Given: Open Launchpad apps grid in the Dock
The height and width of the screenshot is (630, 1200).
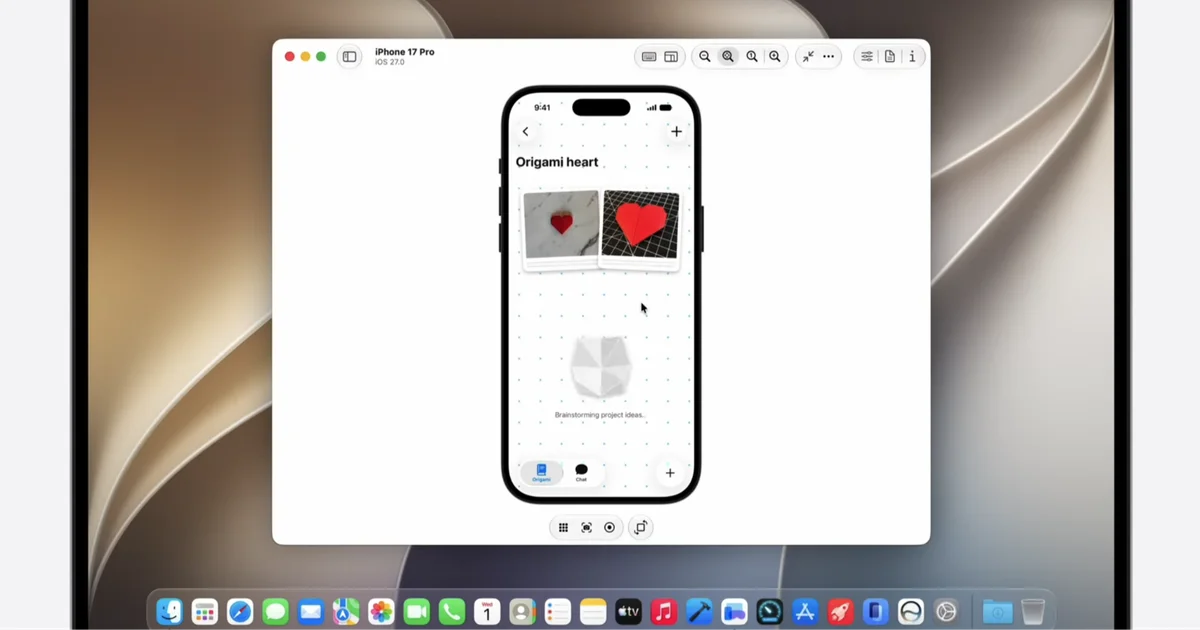Looking at the screenshot, I should click(x=205, y=611).
